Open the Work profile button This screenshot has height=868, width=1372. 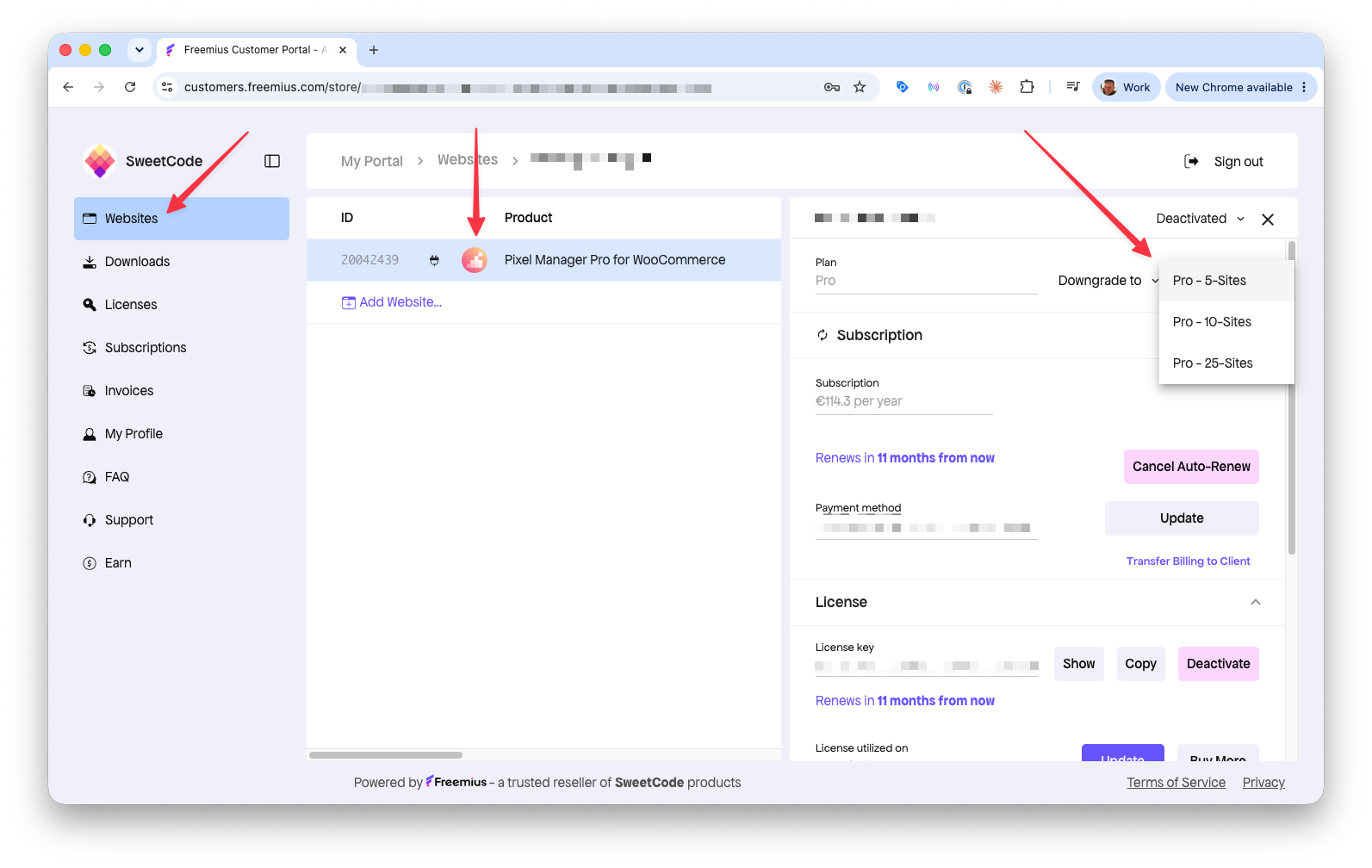(x=1127, y=87)
